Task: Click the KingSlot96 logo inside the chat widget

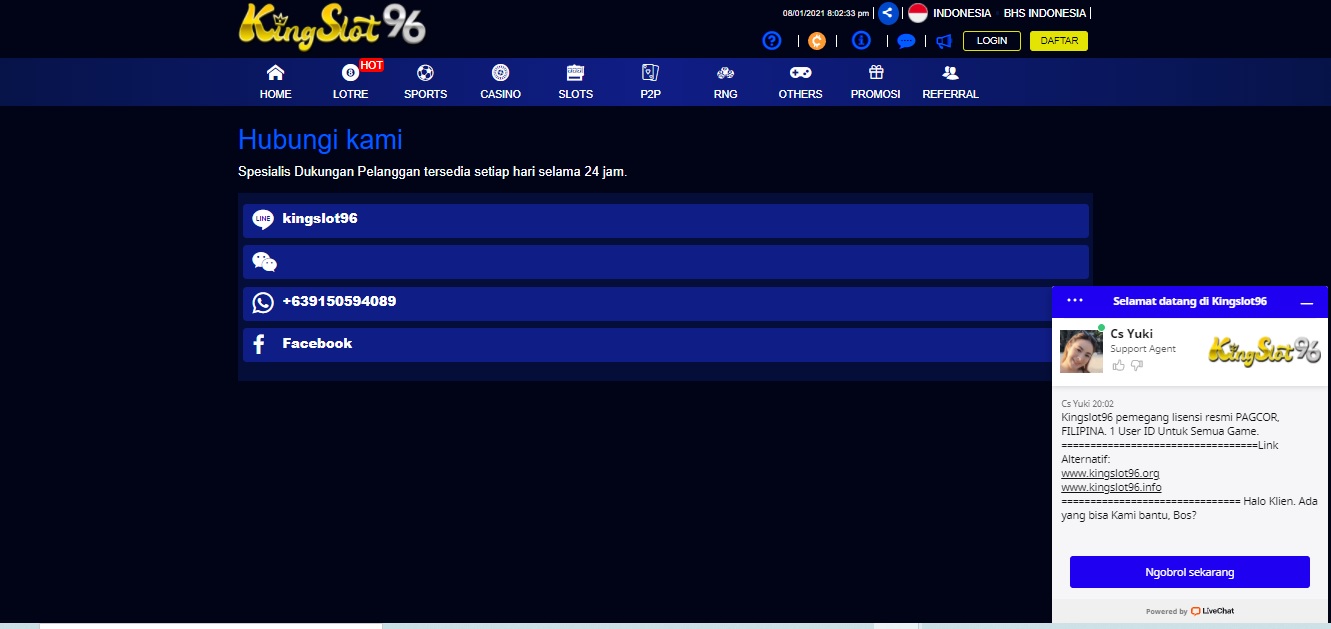Action: click(1265, 350)
